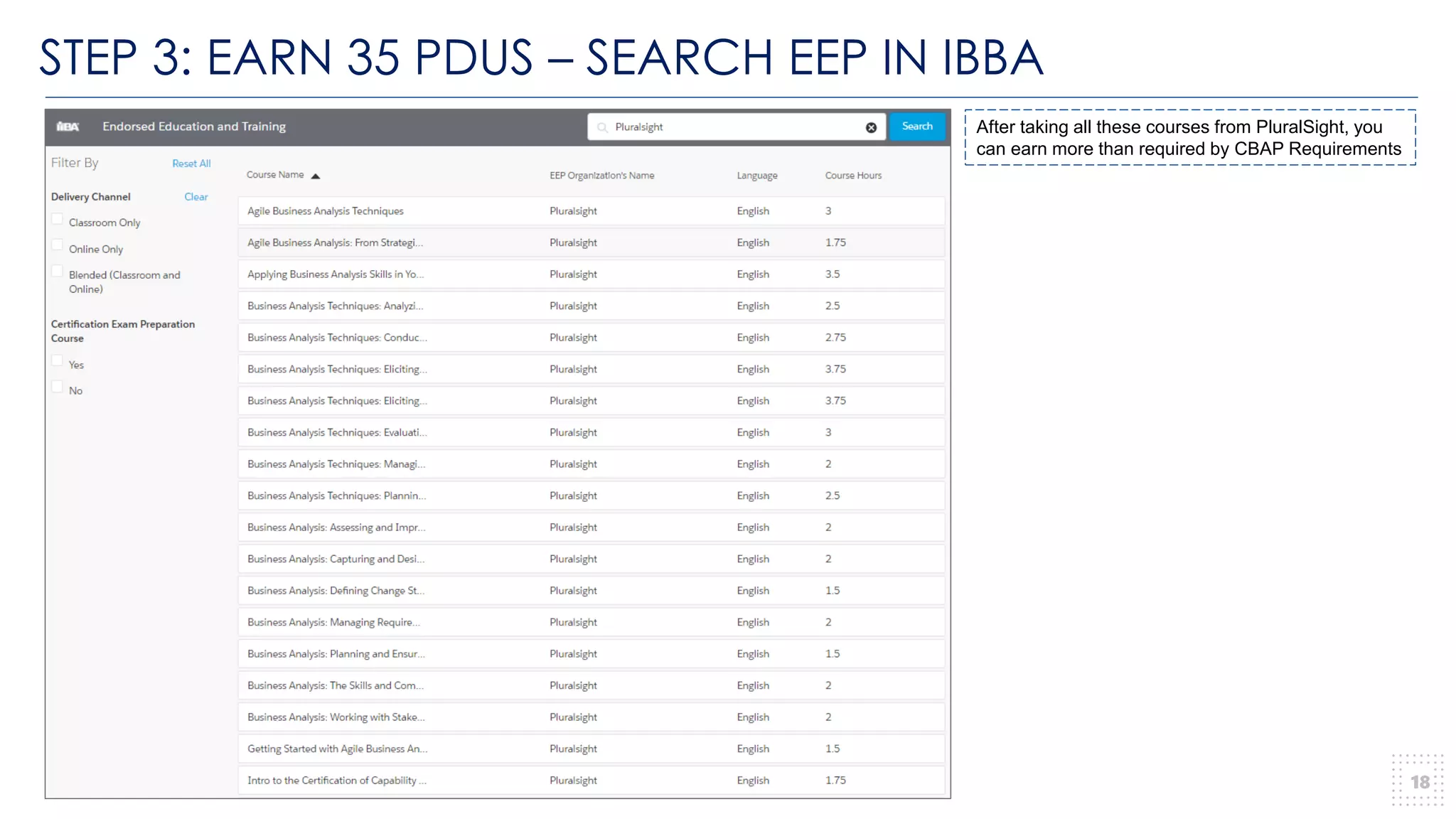Click Pluralsight in Getting Started with Agile row
The width and height of the screenshot is (1456, 819).
coord(573,749)
